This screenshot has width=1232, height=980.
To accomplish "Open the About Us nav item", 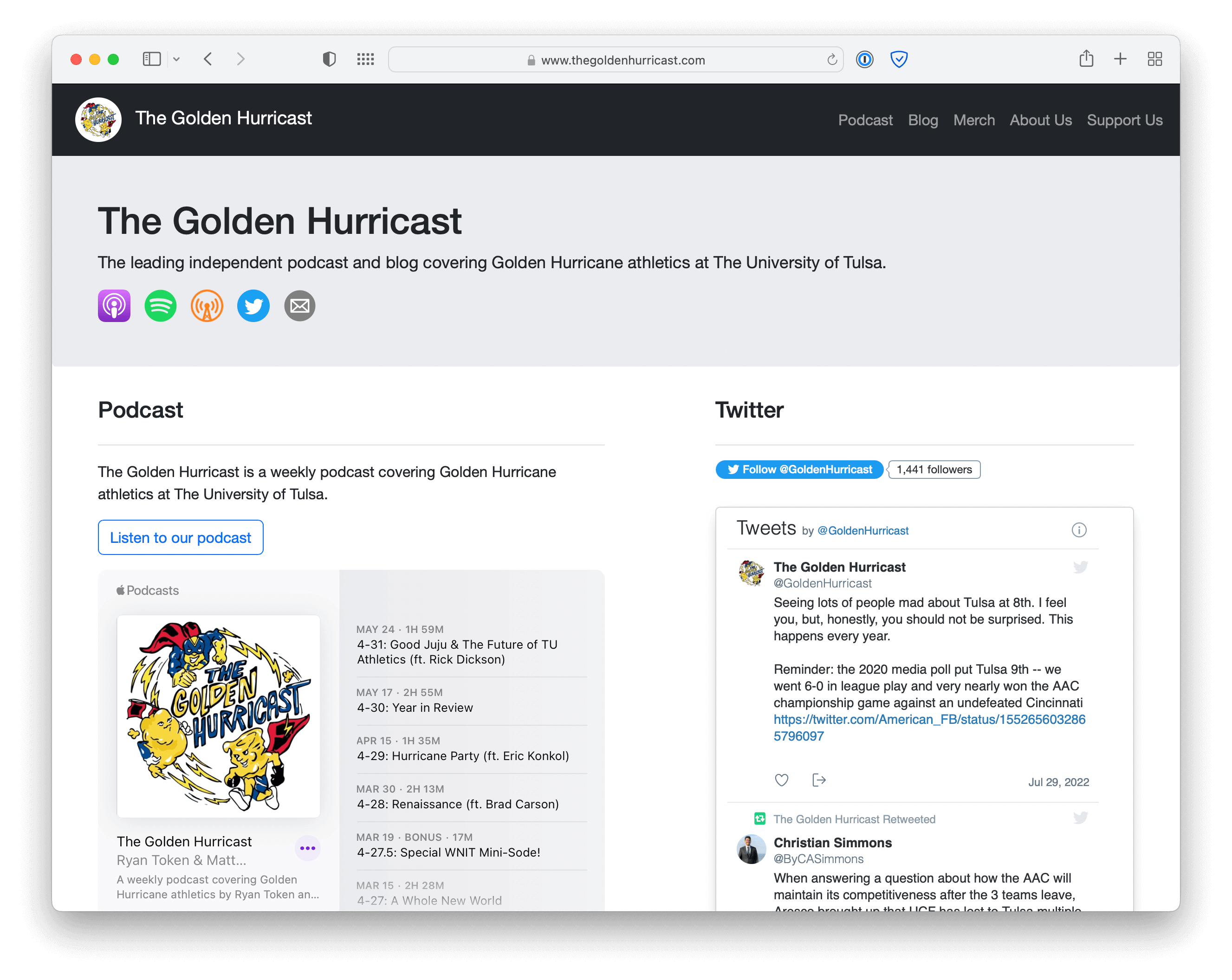I will click(x=1041, y=121).
